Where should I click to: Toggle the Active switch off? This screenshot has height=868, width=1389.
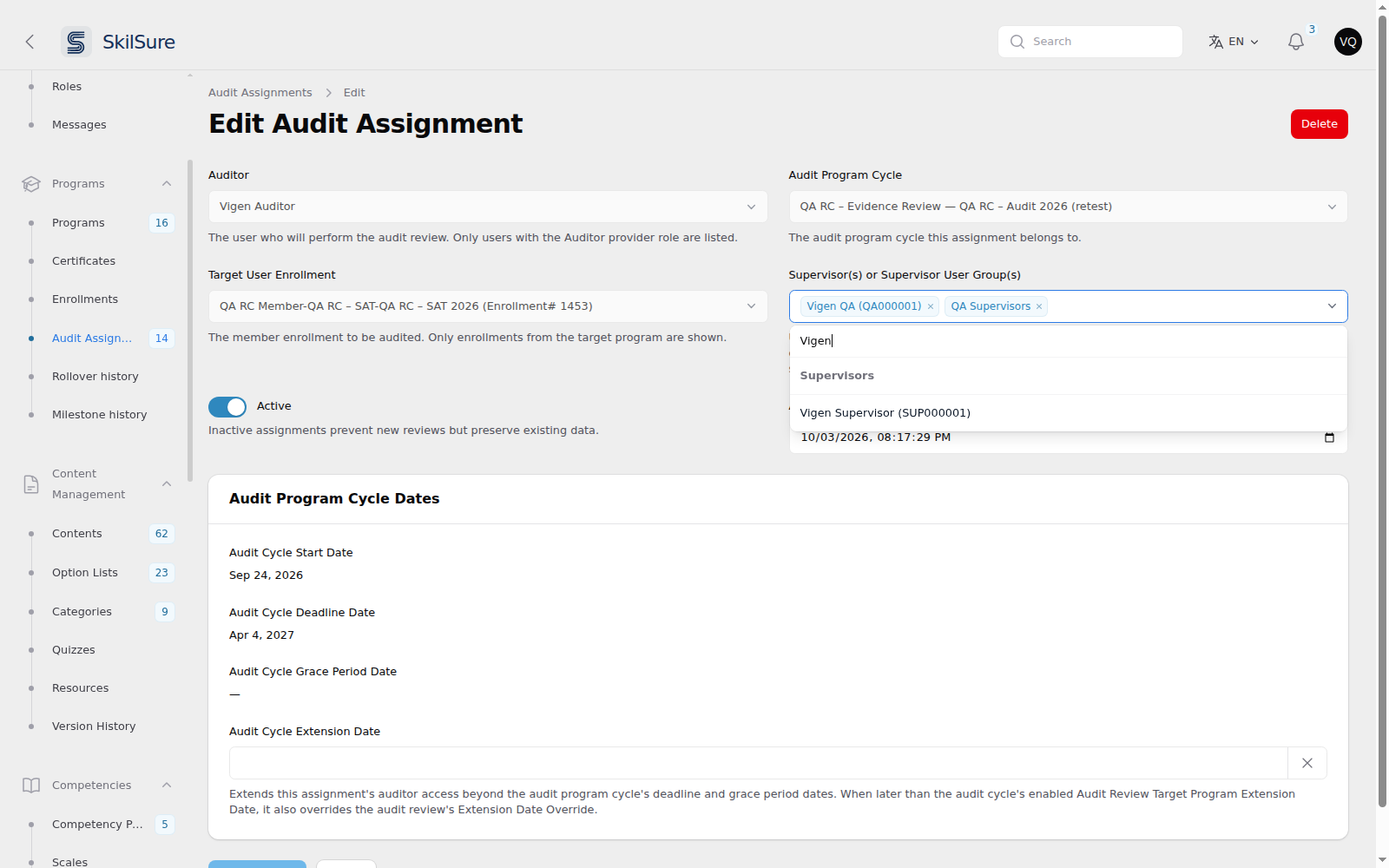point(227,407)
